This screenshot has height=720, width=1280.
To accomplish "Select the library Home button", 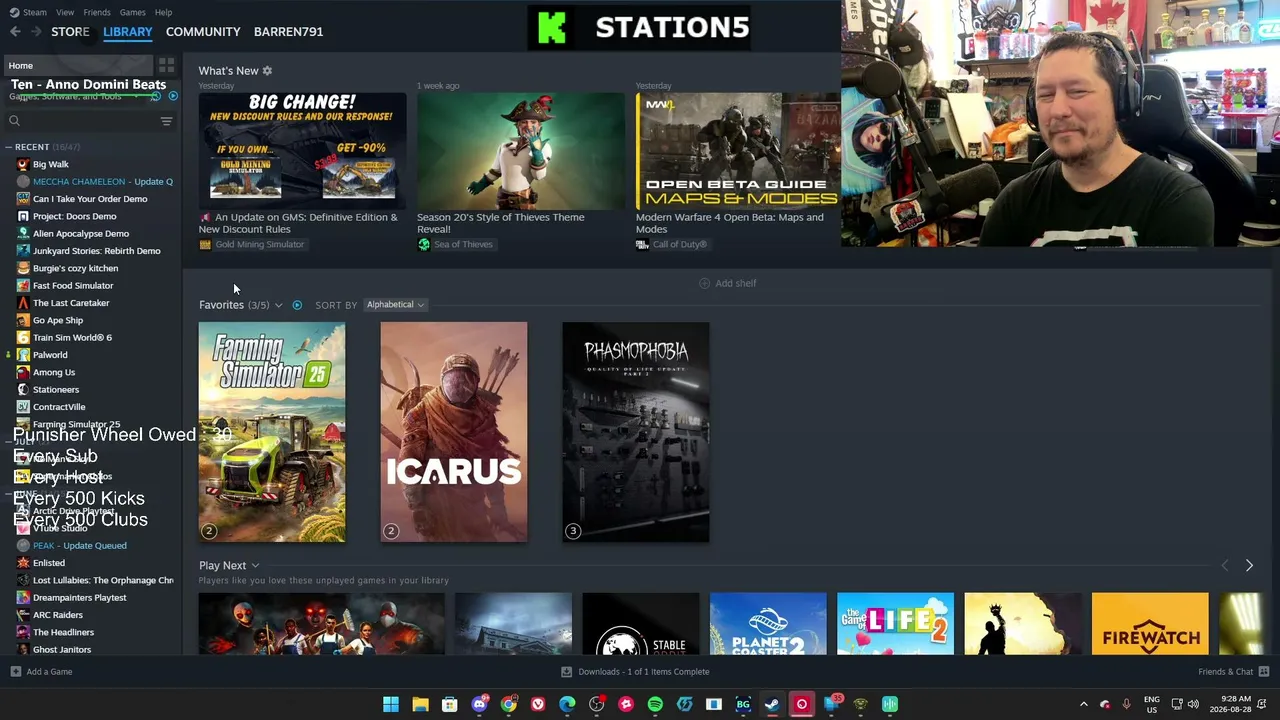I will coord(78,66).
